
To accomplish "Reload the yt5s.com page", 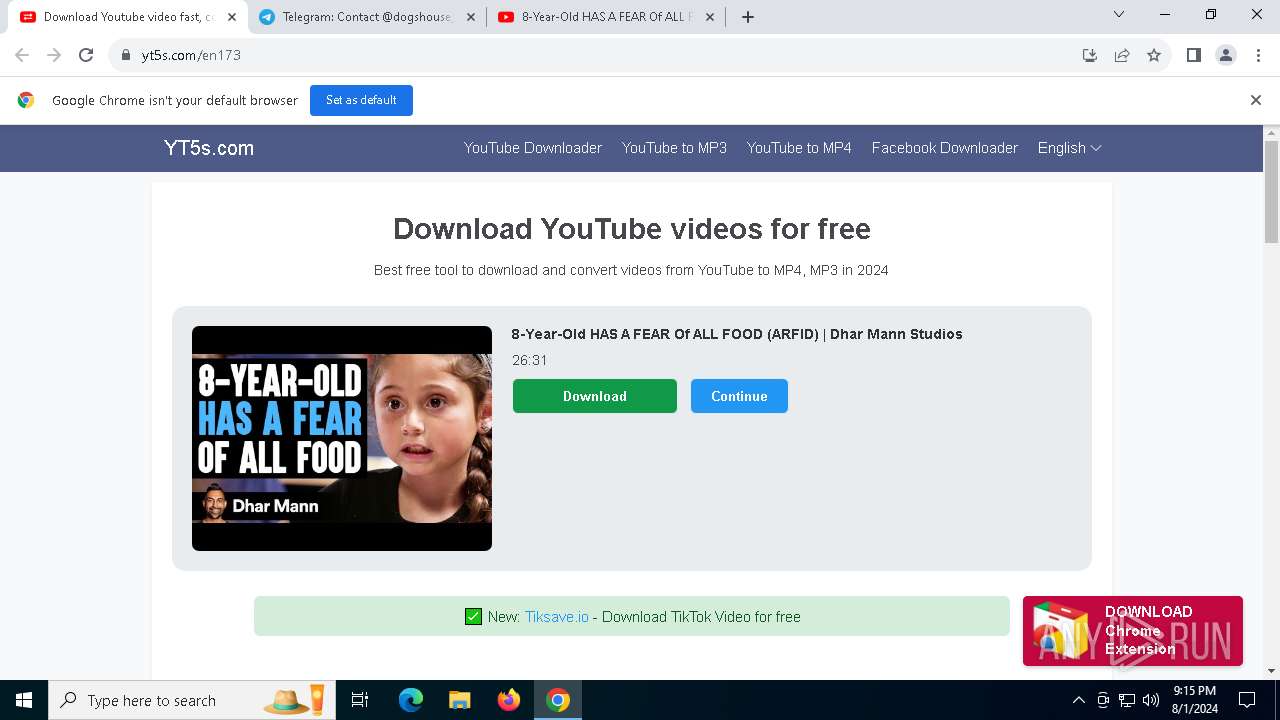I will [86, 55].
